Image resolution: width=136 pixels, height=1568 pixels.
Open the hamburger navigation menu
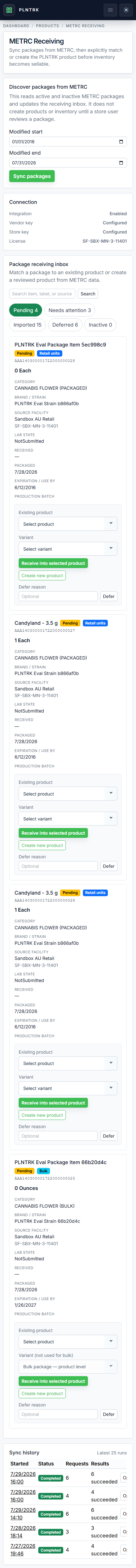(110, 10)
